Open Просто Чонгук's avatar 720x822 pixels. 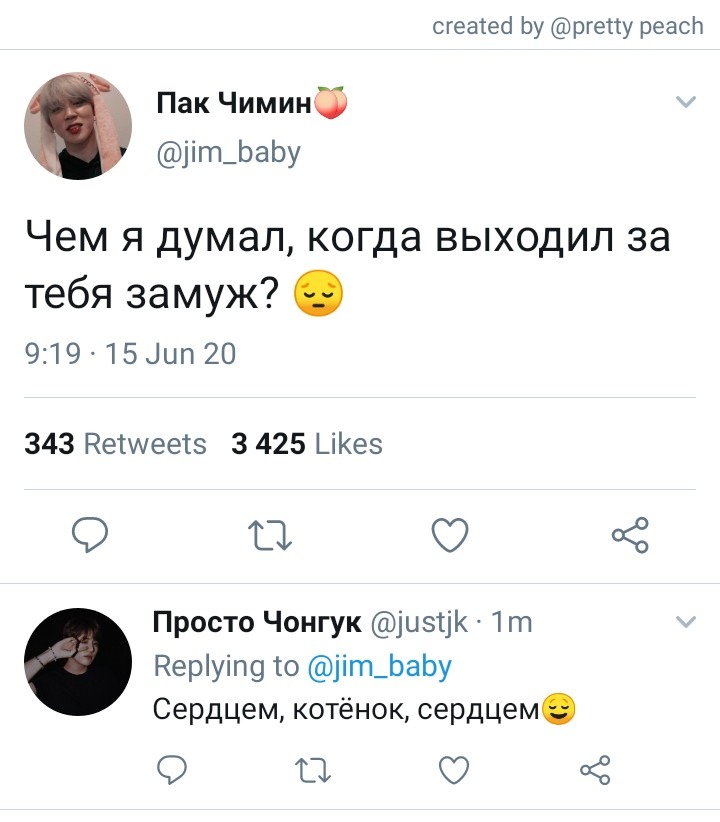coord(78,662)
